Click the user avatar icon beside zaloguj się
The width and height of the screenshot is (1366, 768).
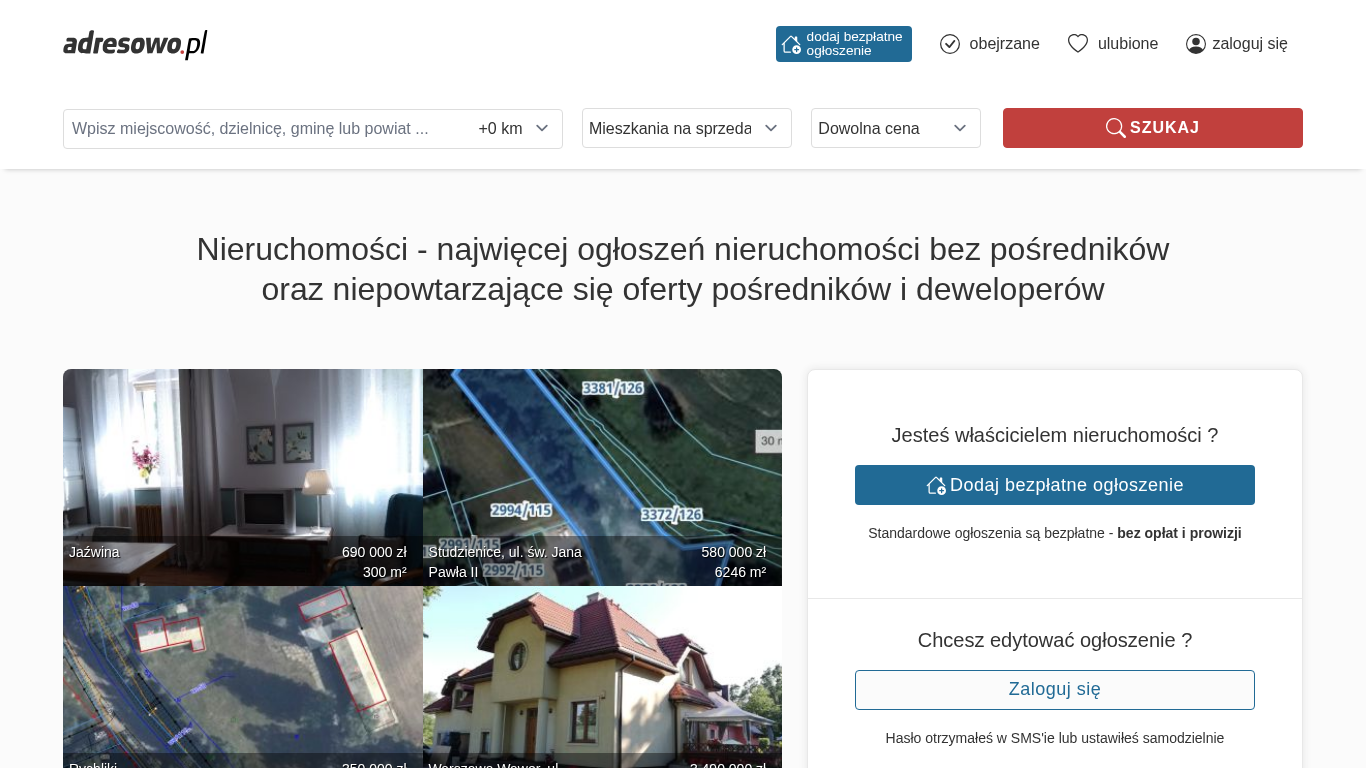[1195, 44]
